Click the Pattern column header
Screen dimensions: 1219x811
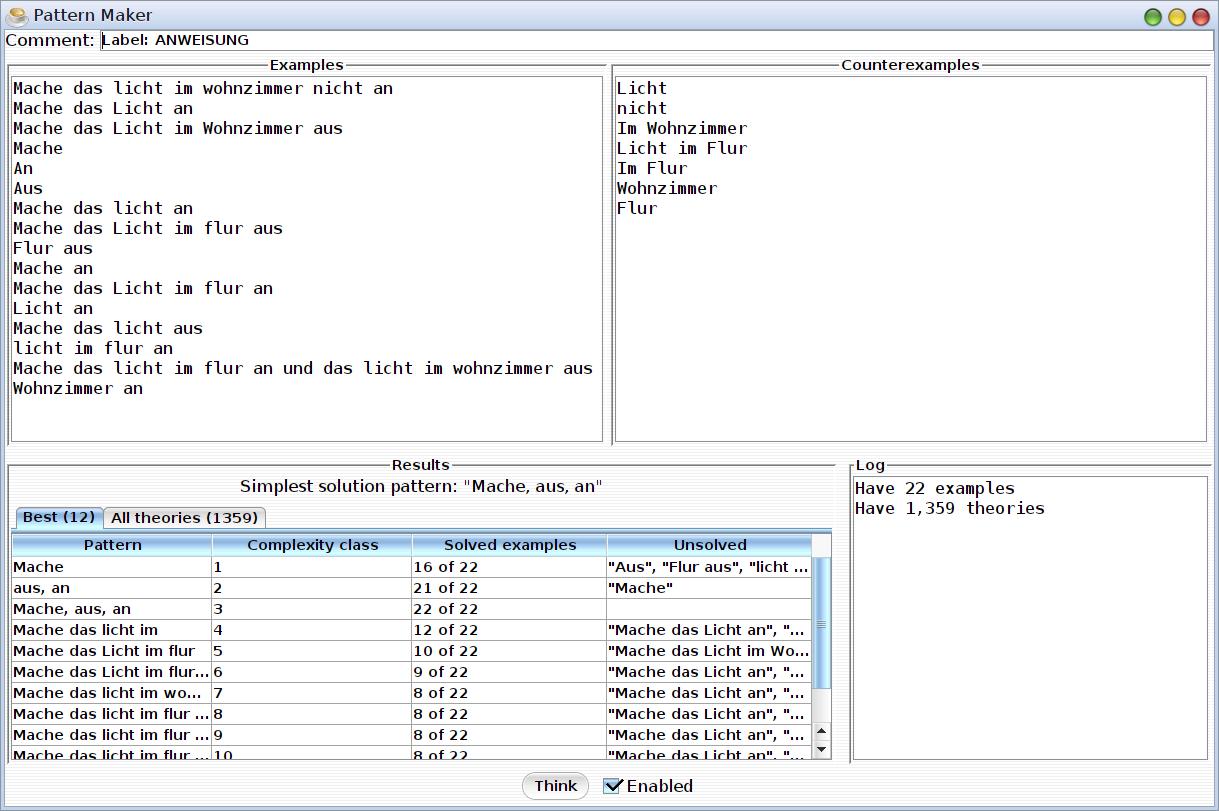[112, 545]
